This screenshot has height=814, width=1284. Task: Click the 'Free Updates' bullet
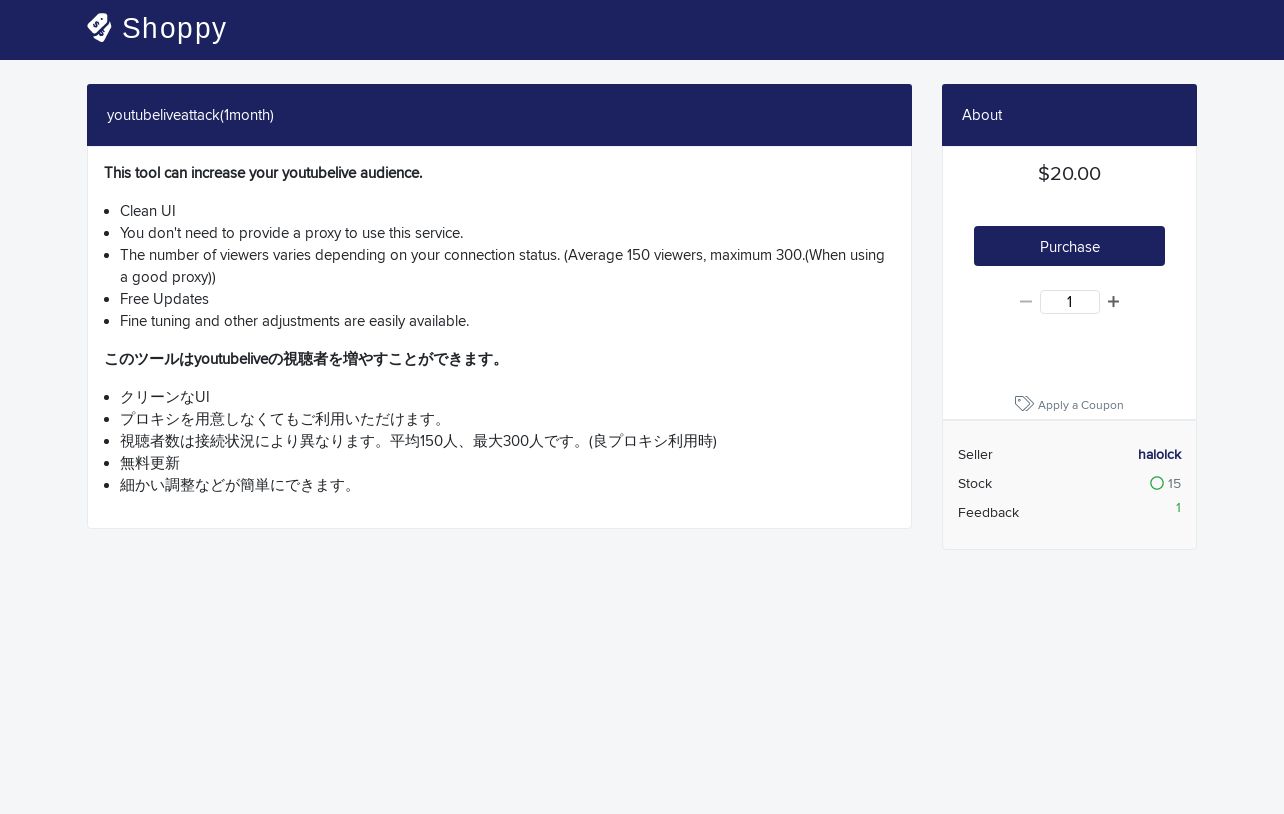pos(164,299)
